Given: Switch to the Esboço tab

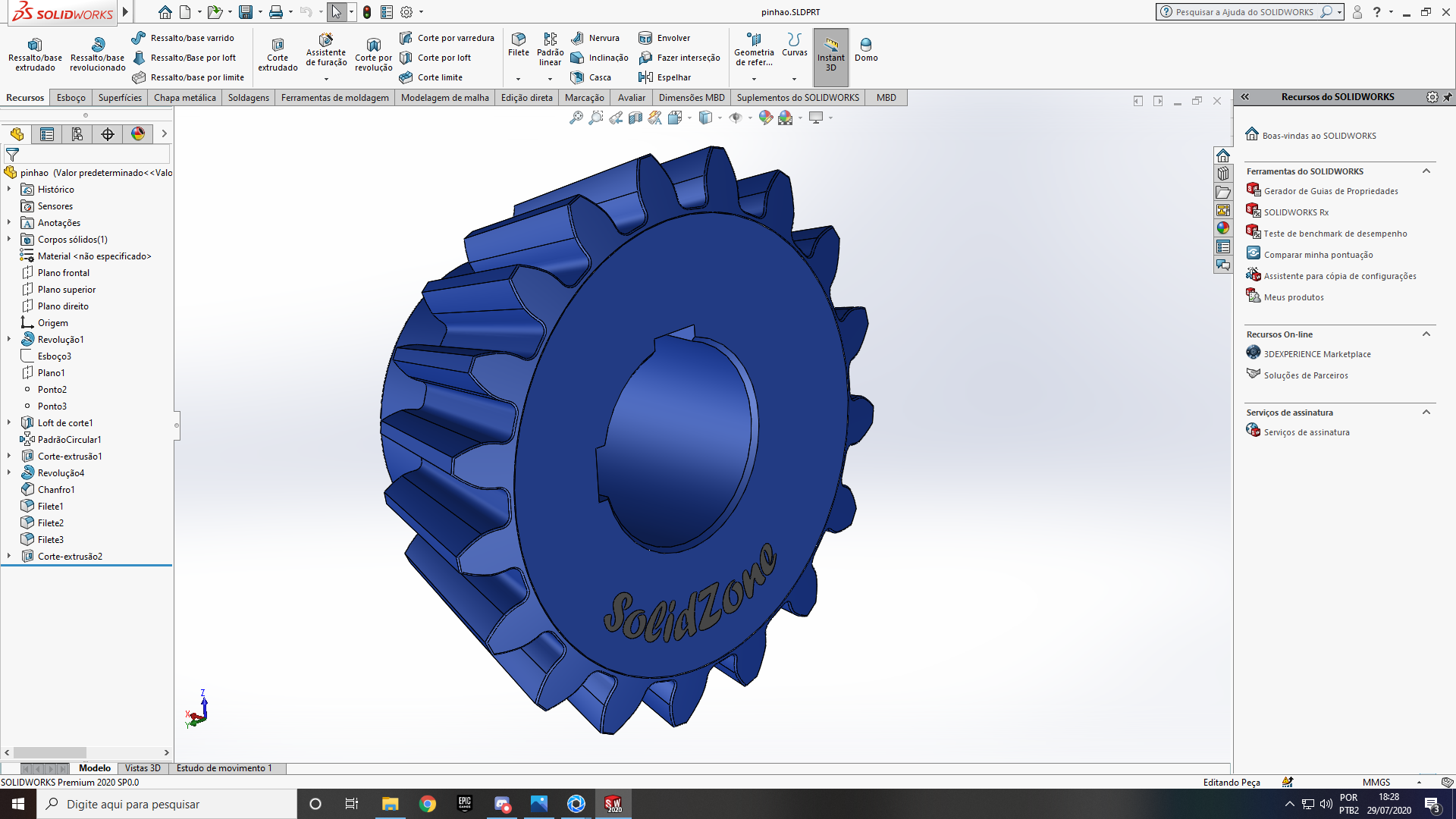Looking at the screenshot, I should (x=71, y=98).
